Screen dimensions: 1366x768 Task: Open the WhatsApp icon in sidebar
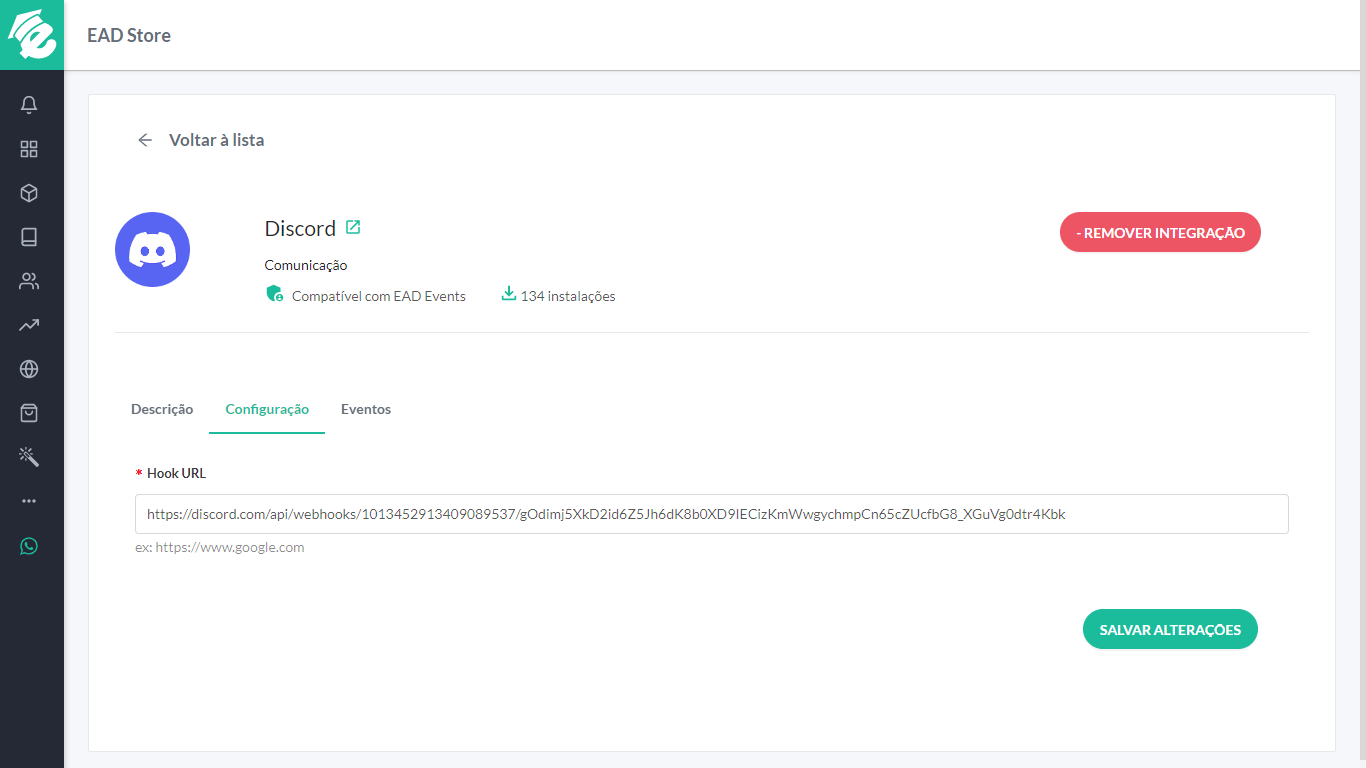(29, 546)
